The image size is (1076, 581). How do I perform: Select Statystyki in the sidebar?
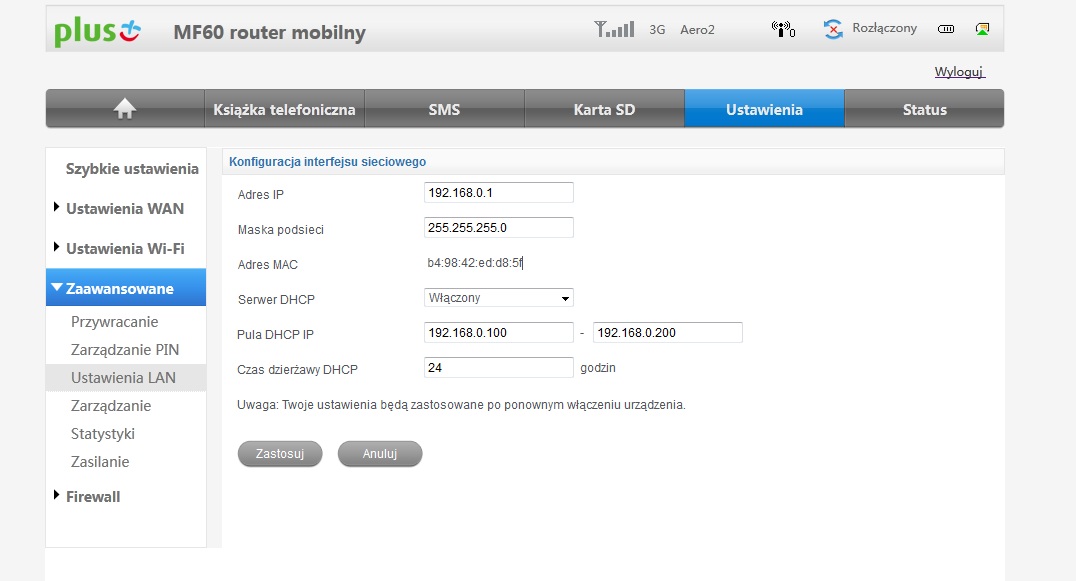(x=103, y=434)
